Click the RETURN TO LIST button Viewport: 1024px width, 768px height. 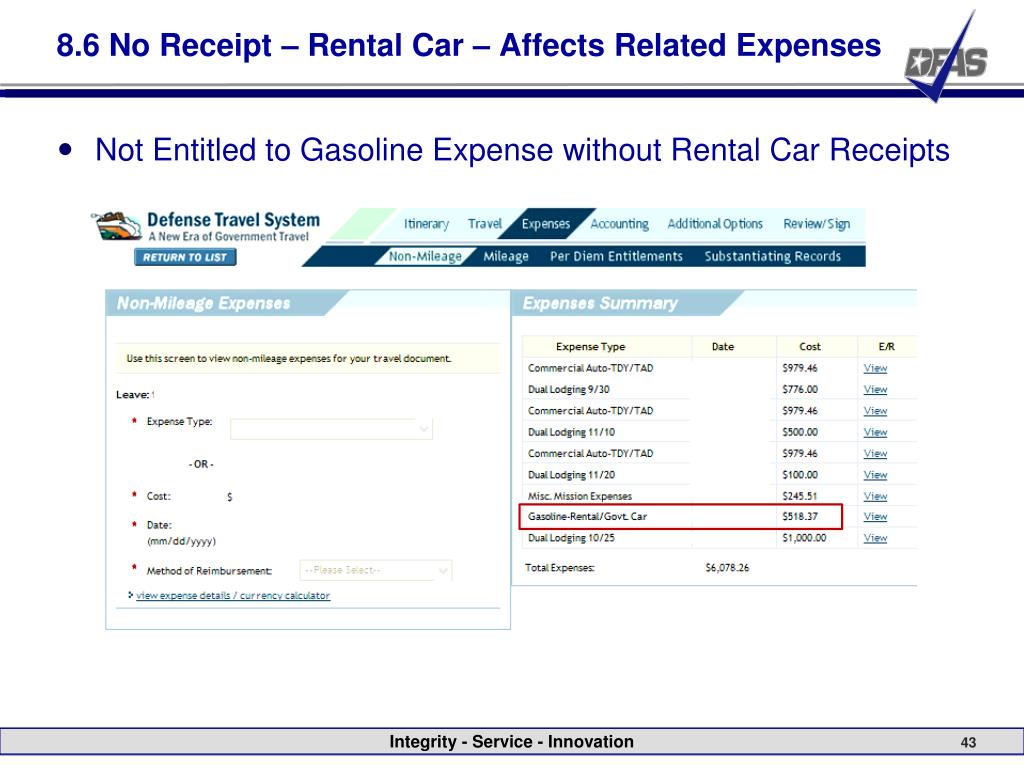[185, 257]
